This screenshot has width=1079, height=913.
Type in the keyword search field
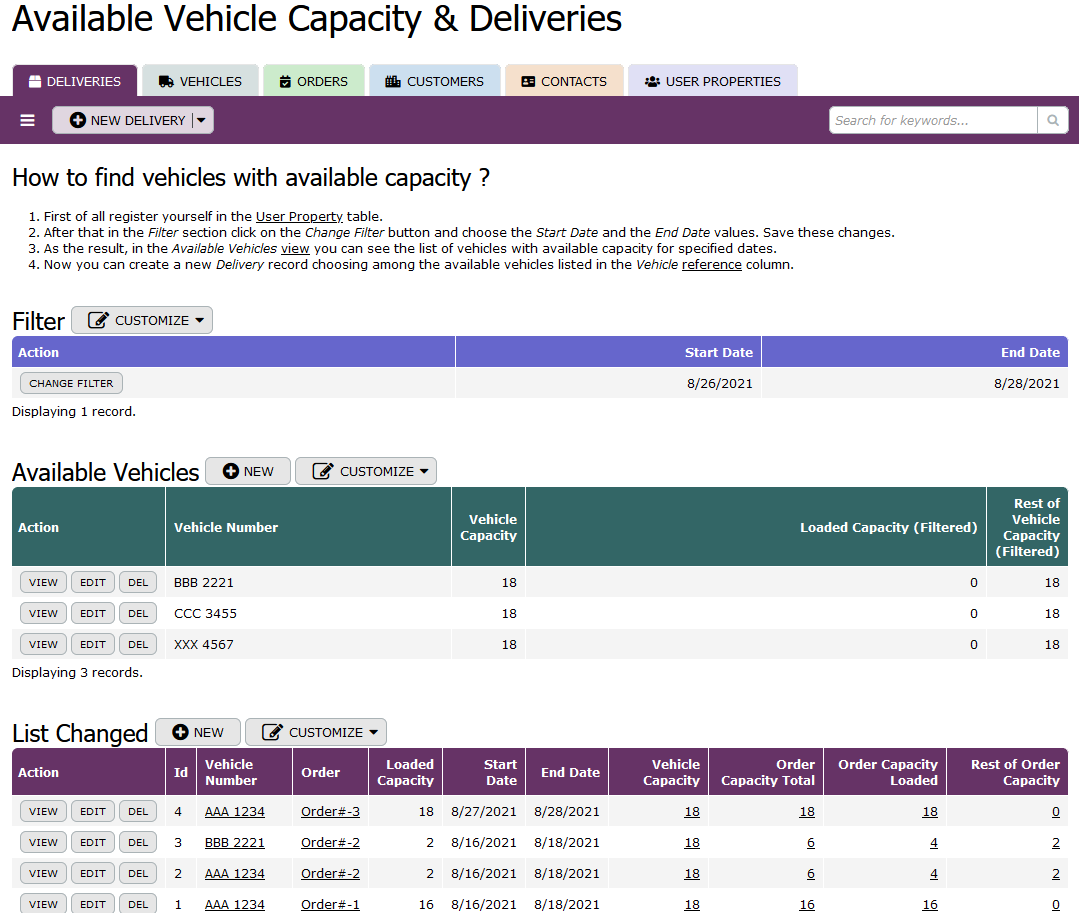tap(932, 120)
